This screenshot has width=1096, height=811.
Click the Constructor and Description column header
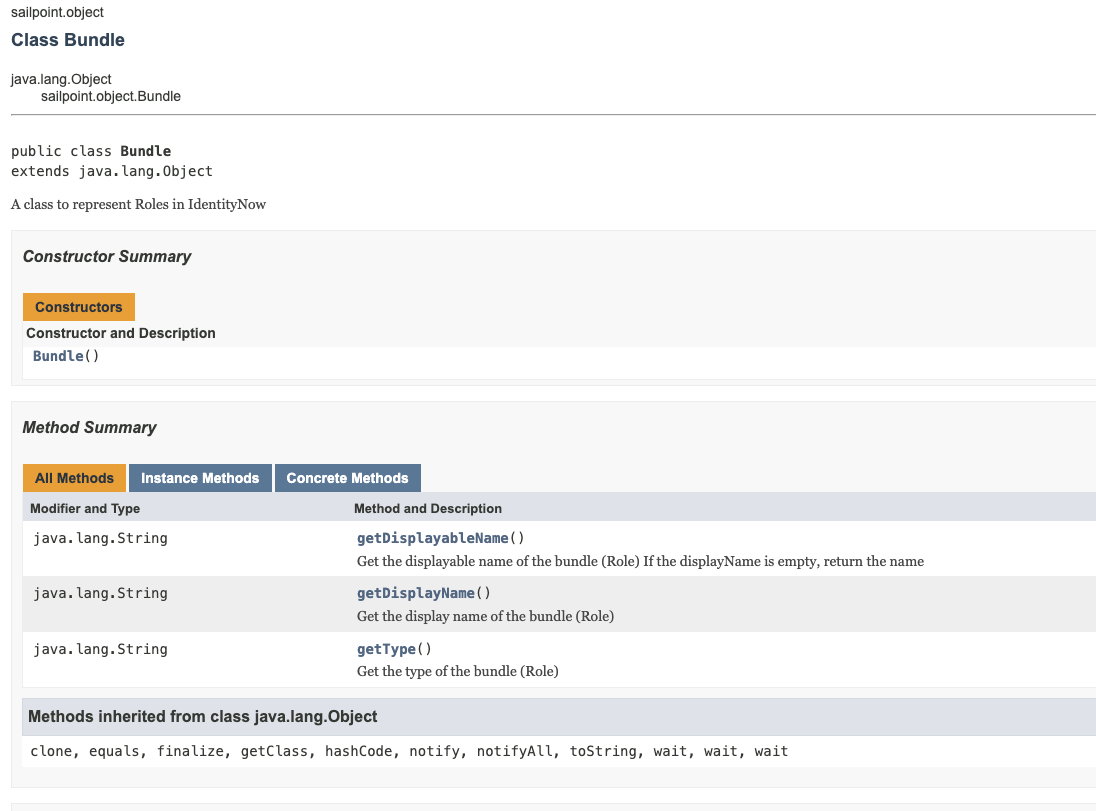[121, 333]
